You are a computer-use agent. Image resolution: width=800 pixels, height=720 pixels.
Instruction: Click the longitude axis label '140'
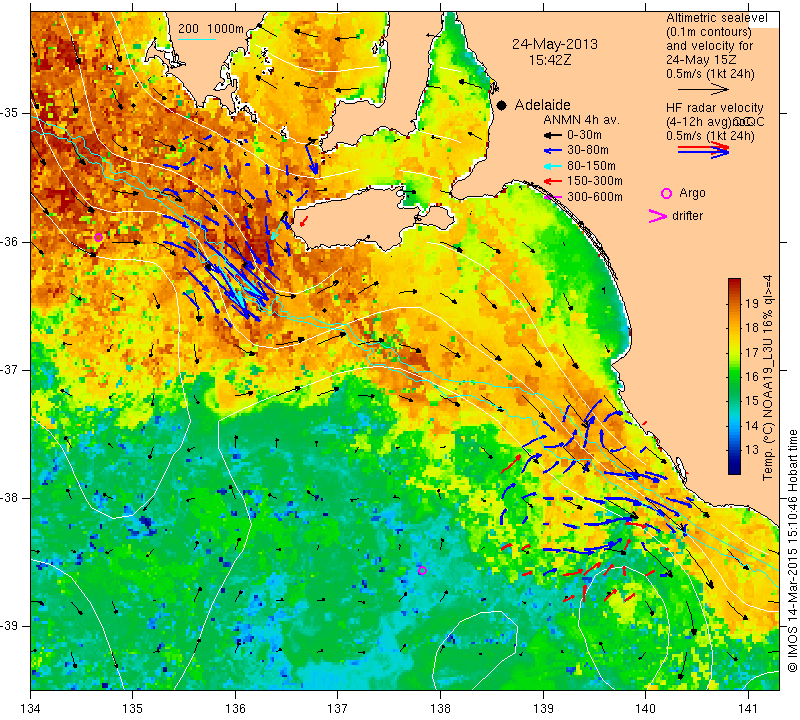point(645,708)
